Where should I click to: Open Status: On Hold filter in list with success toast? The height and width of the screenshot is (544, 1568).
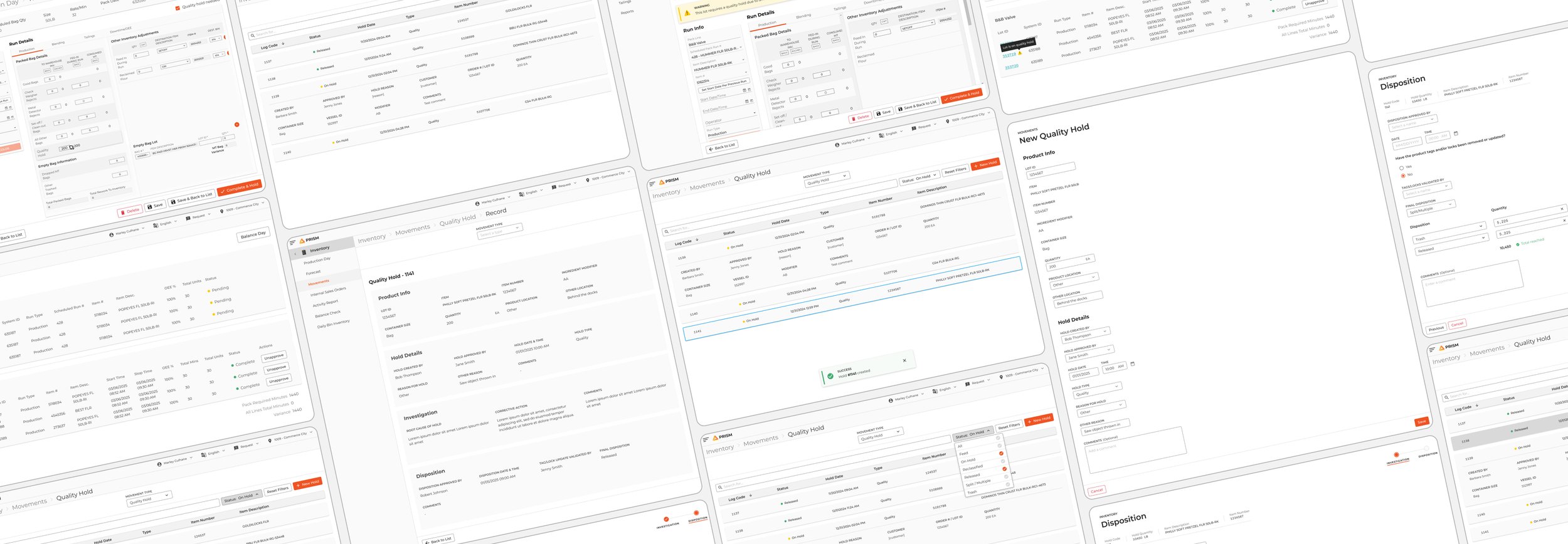point(919,177)
